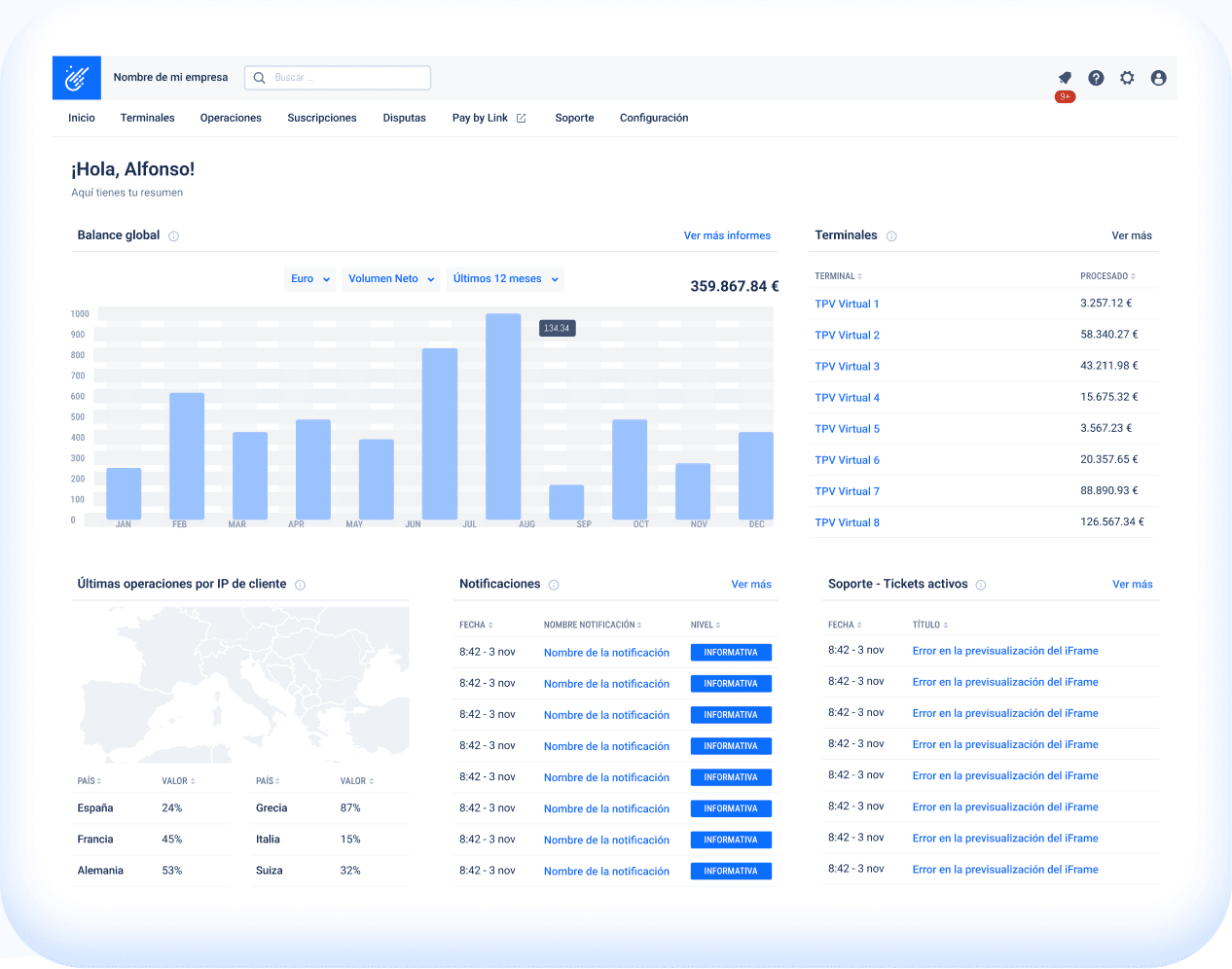Sort the right VALOR column header
The height and width of the screenshot is (969, 1232).
click(357, 781)
